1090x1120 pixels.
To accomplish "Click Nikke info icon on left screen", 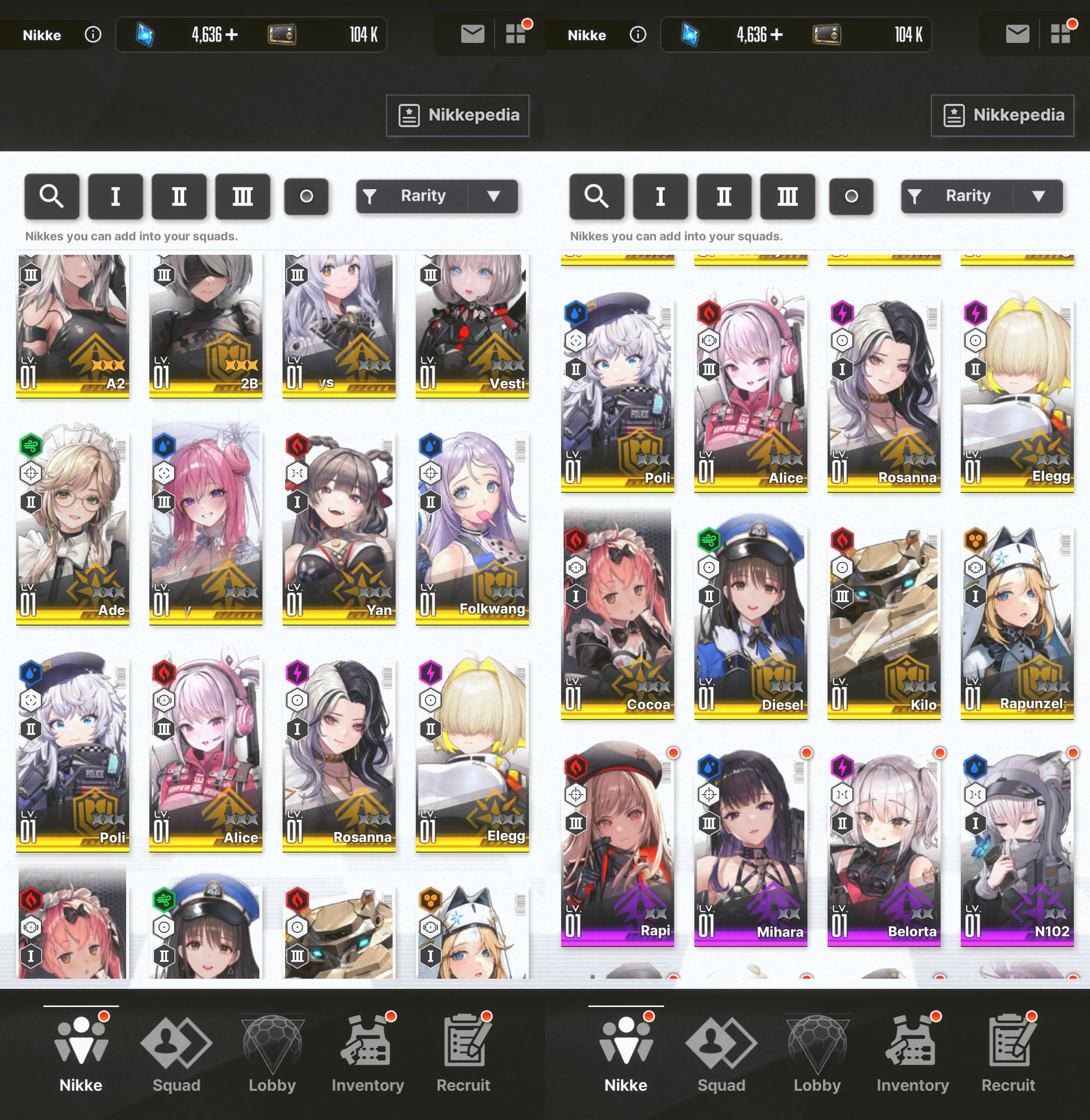I will coord(93,35).
